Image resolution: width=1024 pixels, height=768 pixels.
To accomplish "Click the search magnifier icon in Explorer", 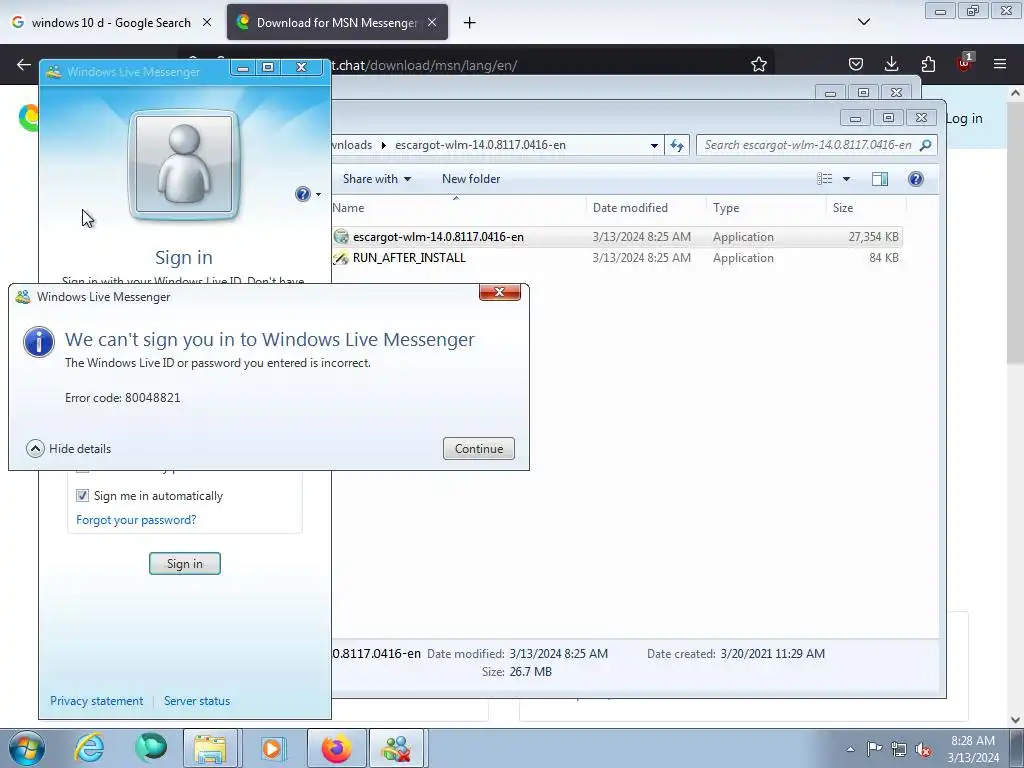I will (925, 145).
